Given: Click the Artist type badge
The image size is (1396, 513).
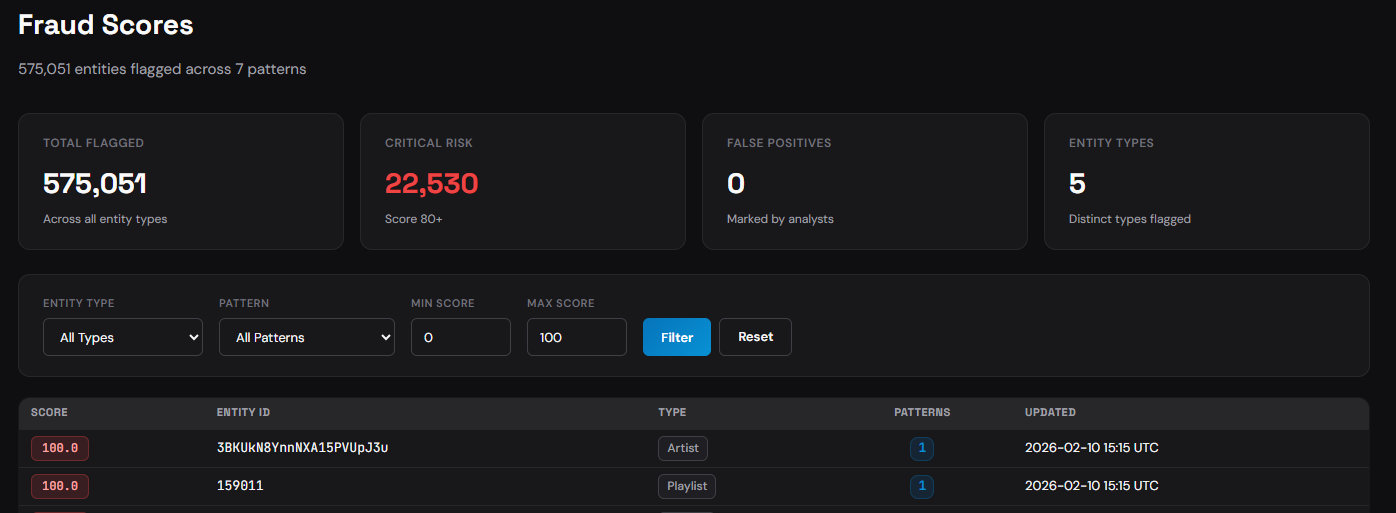Looking at the screenshot, I should point(683,448).
